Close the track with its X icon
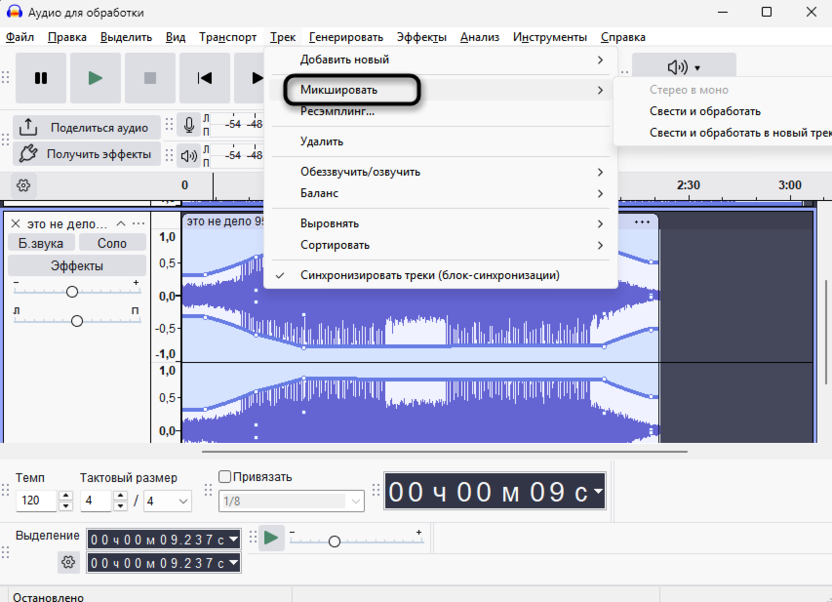Viewport: 832px width, 602px height. [15, 224]
